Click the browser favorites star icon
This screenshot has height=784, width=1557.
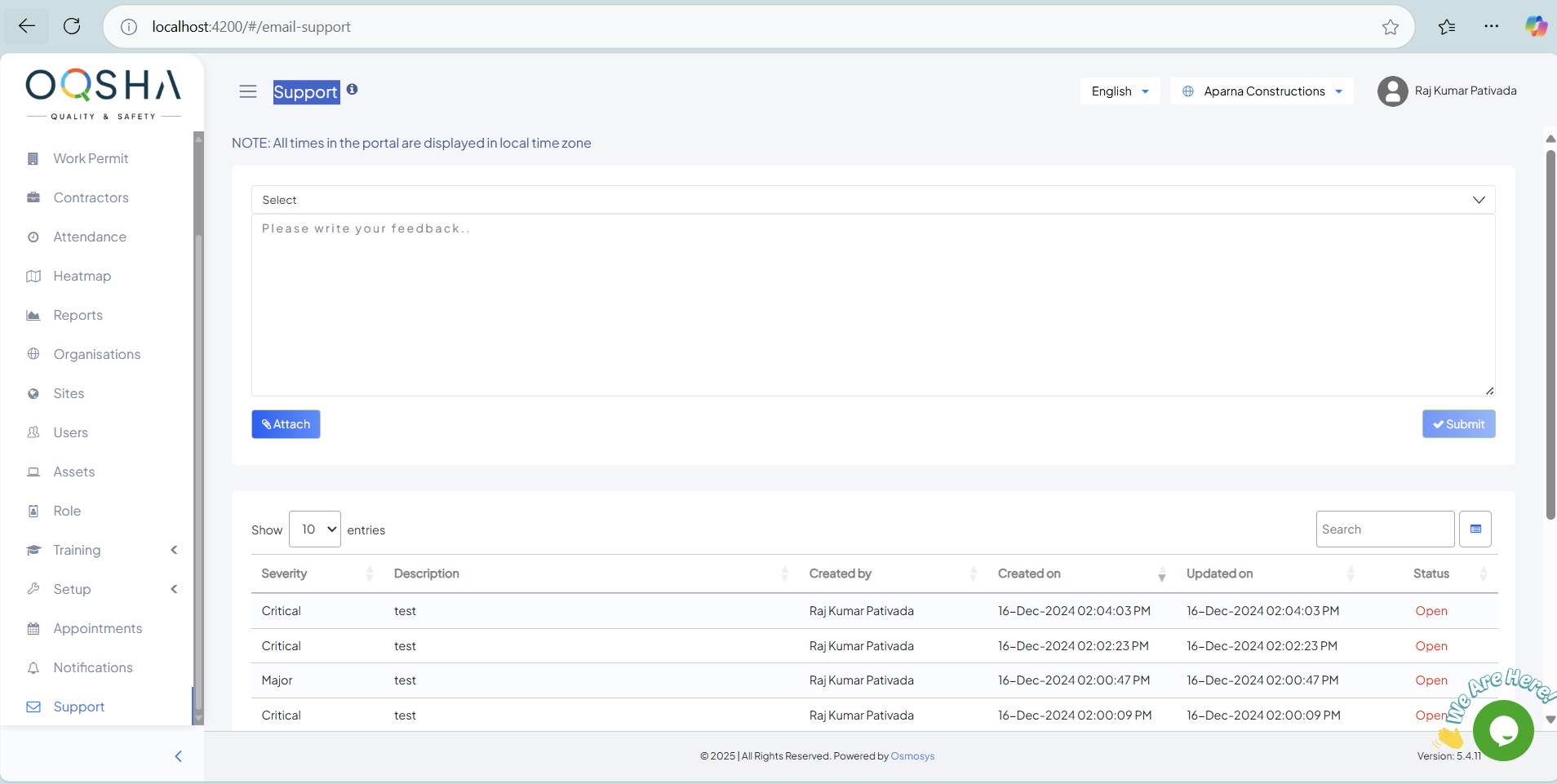point(1391,27)
